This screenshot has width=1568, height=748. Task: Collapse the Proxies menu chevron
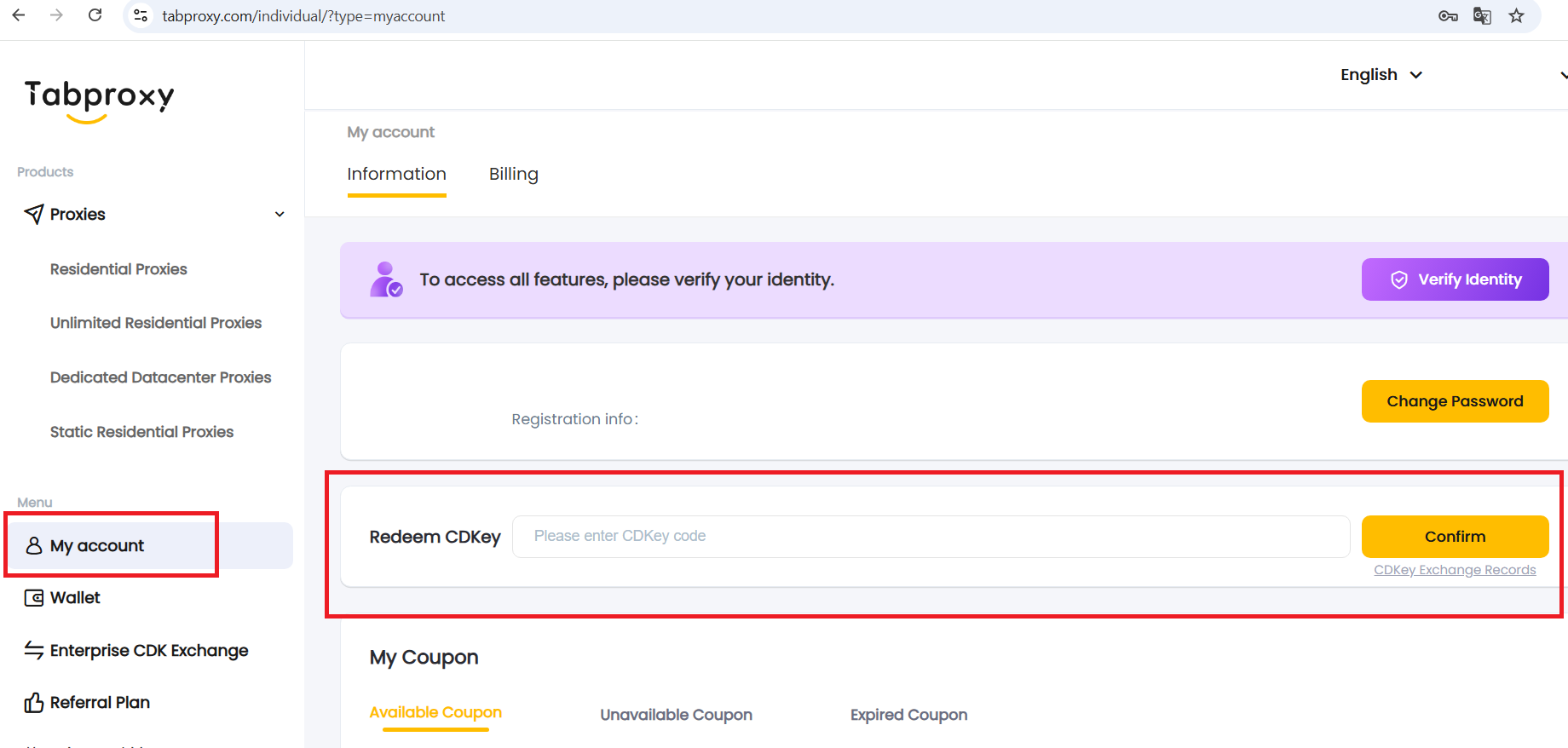[x=280, y=215]
